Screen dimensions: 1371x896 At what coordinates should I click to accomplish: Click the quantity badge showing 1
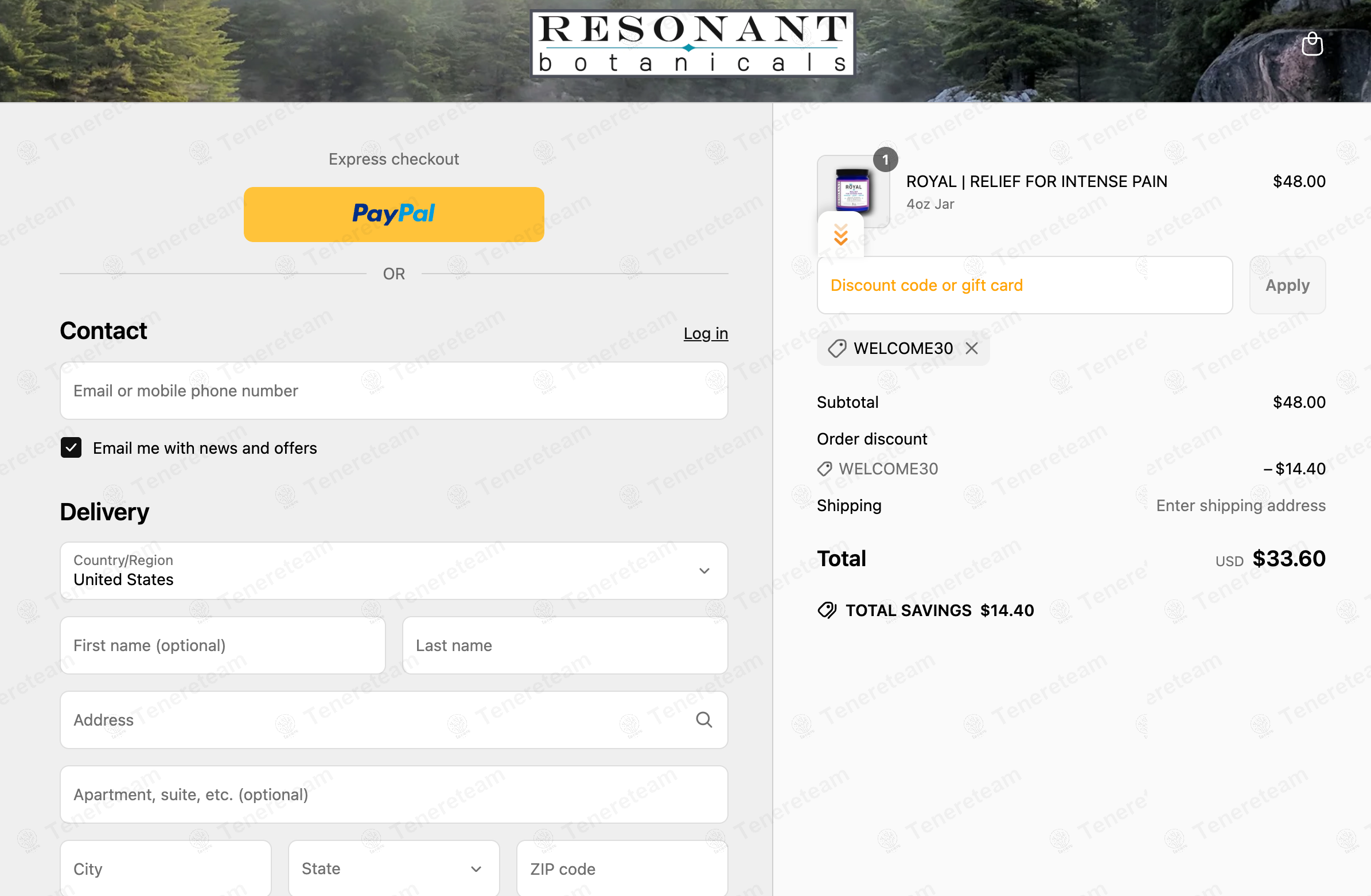pyautogui.click(x=885, y=159)
